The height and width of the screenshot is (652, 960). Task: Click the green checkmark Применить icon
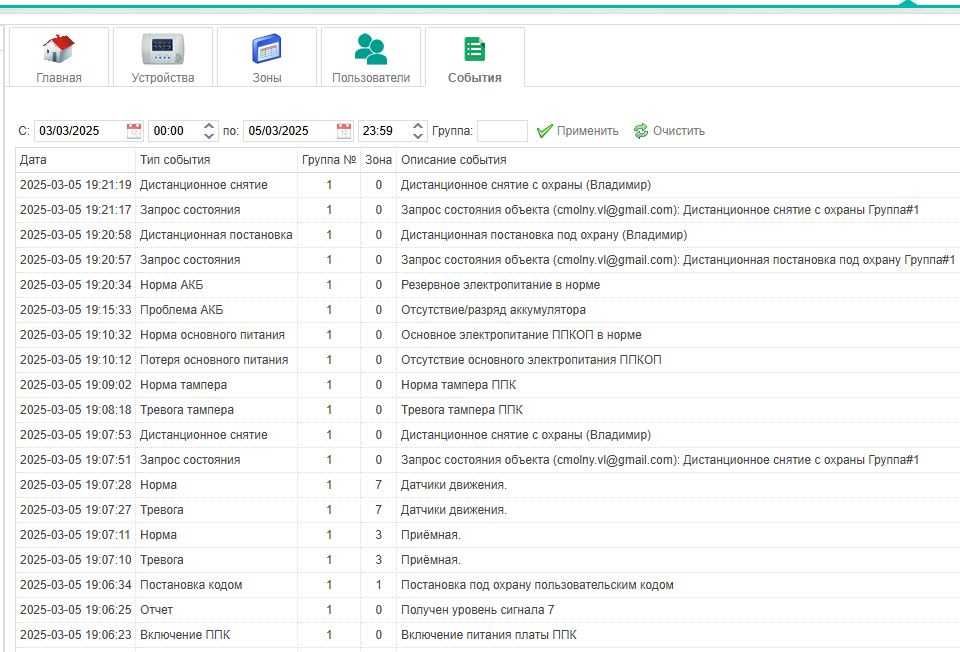(544, 131)
